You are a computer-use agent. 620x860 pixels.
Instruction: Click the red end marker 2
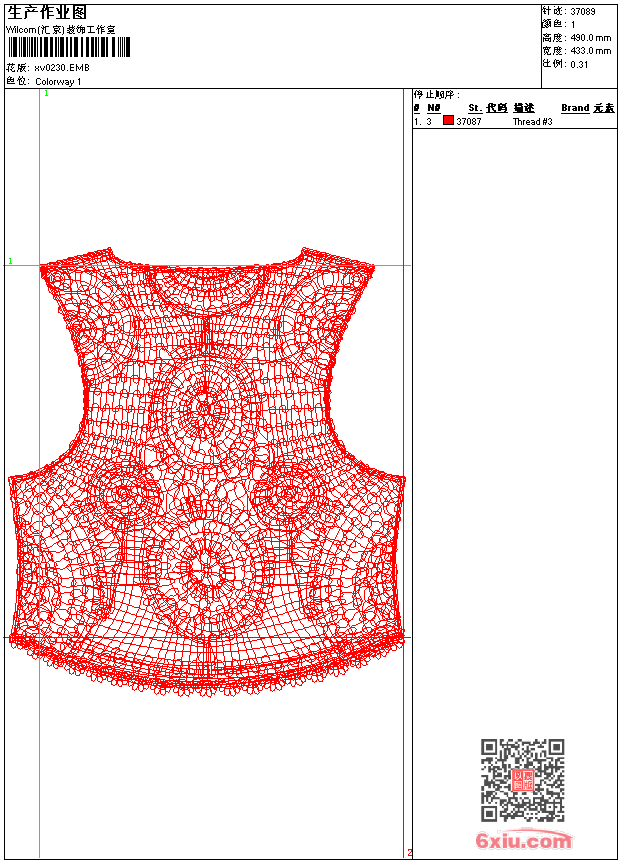tap(409, 853)
